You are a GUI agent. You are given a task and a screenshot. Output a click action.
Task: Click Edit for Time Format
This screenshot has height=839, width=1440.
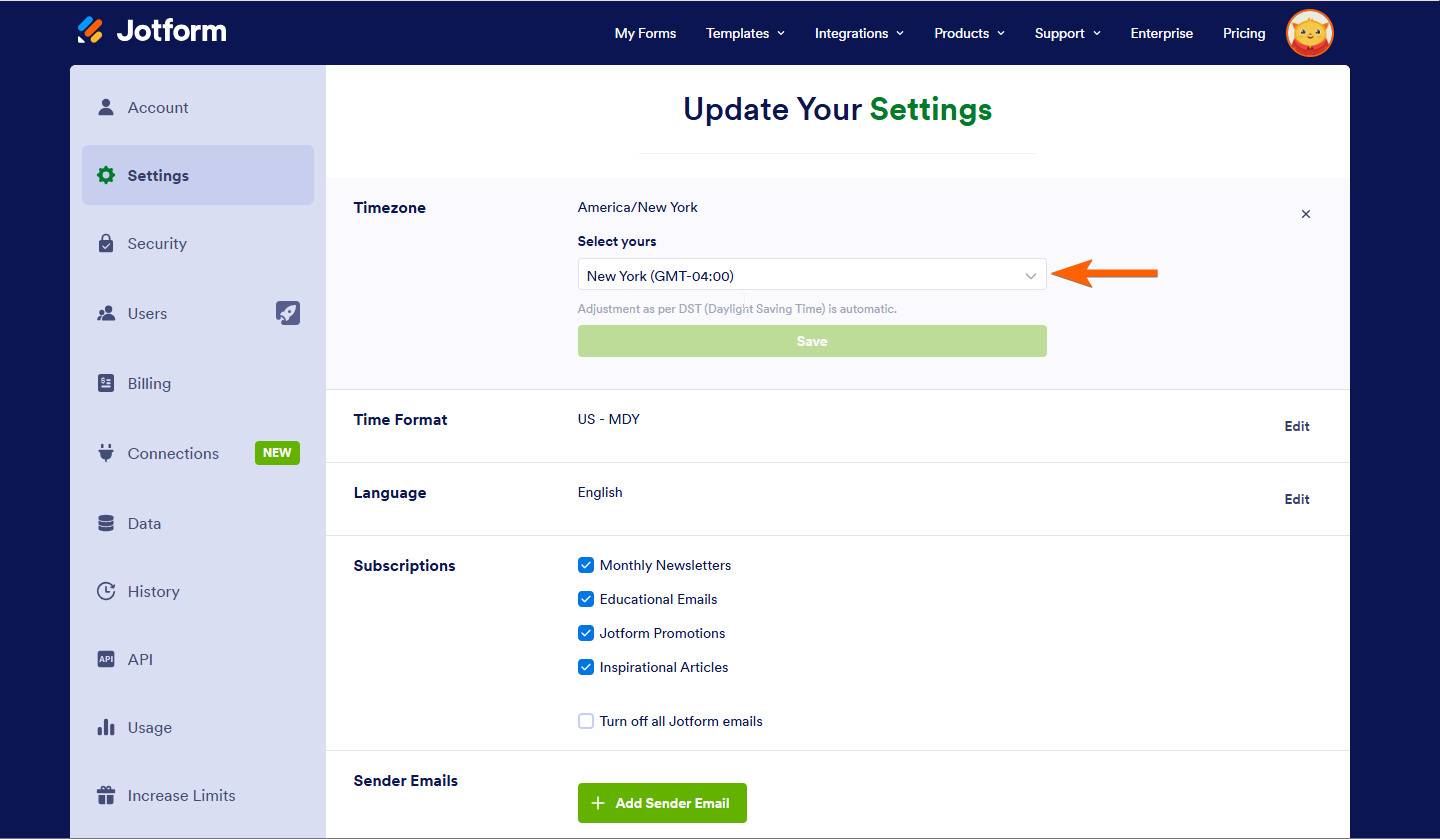1297,426
